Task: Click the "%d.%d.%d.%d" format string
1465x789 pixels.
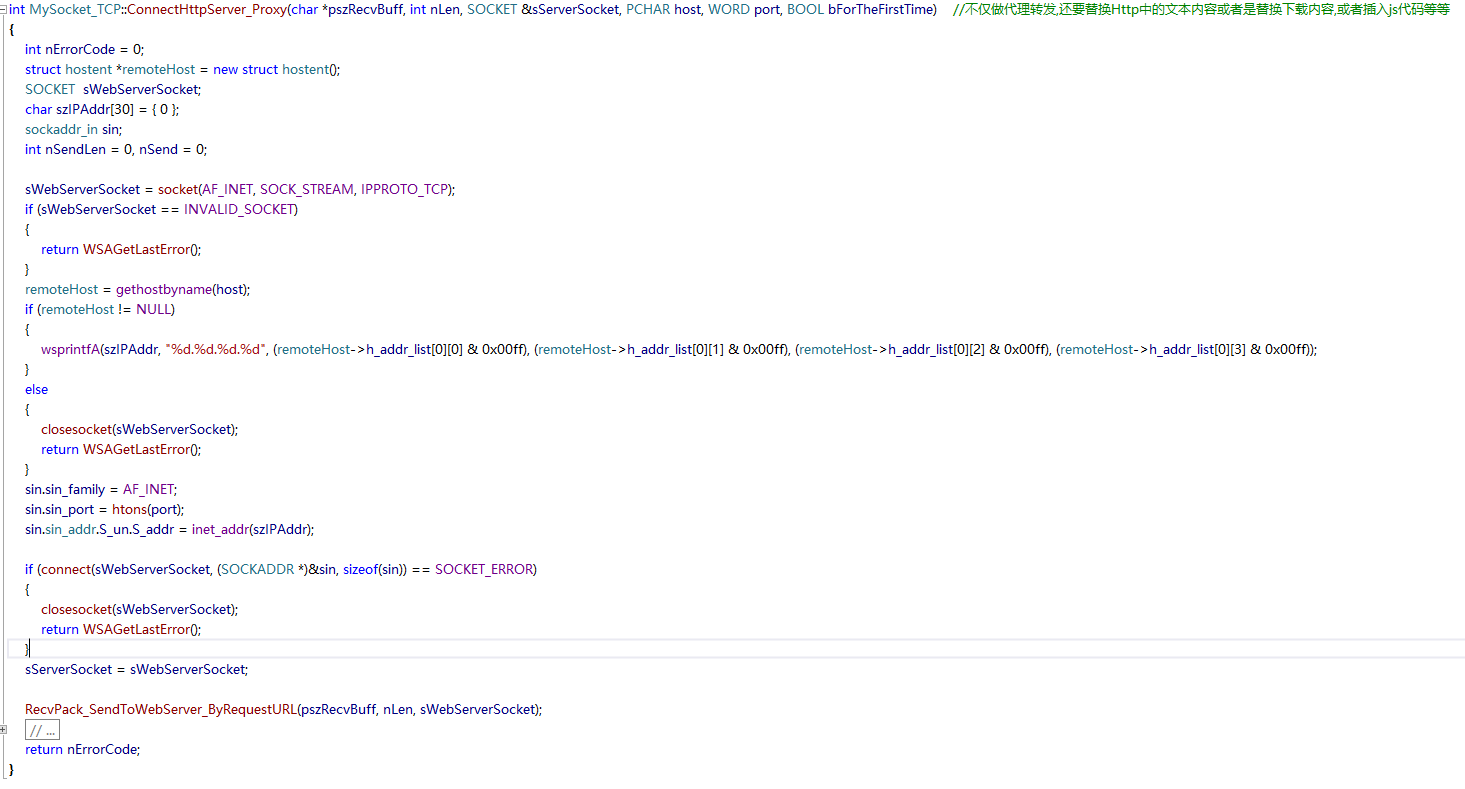Action: coord(215,350)
